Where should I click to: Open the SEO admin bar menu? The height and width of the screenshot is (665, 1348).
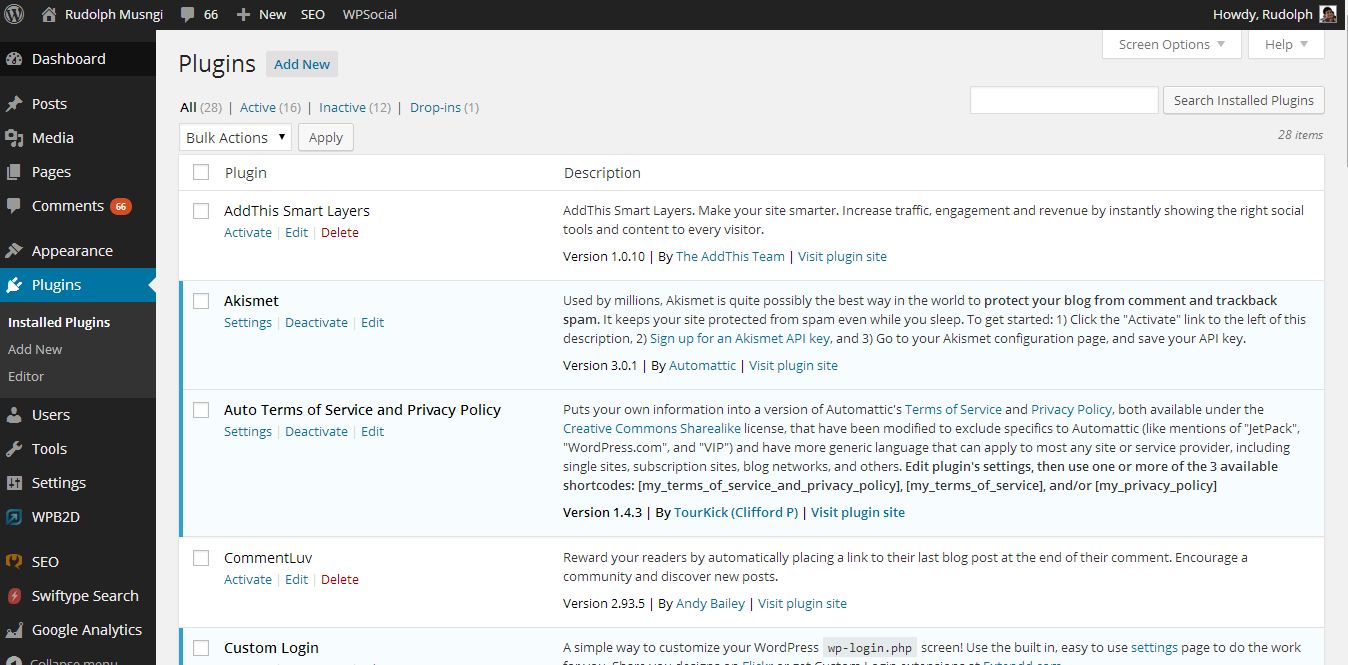pos(313,14)
